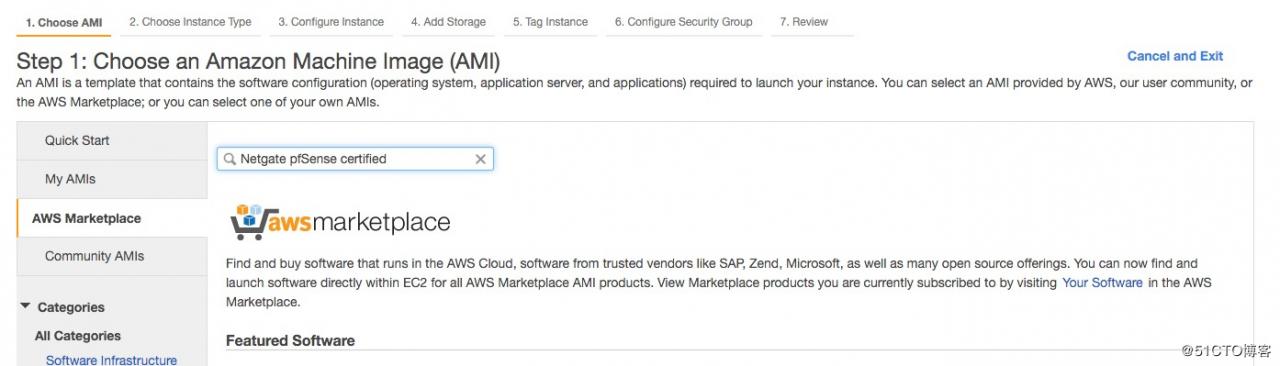Viewport: 1280px width, 366px height.
Task: Open the Software Infrastructure category
Action: (111, 360)
